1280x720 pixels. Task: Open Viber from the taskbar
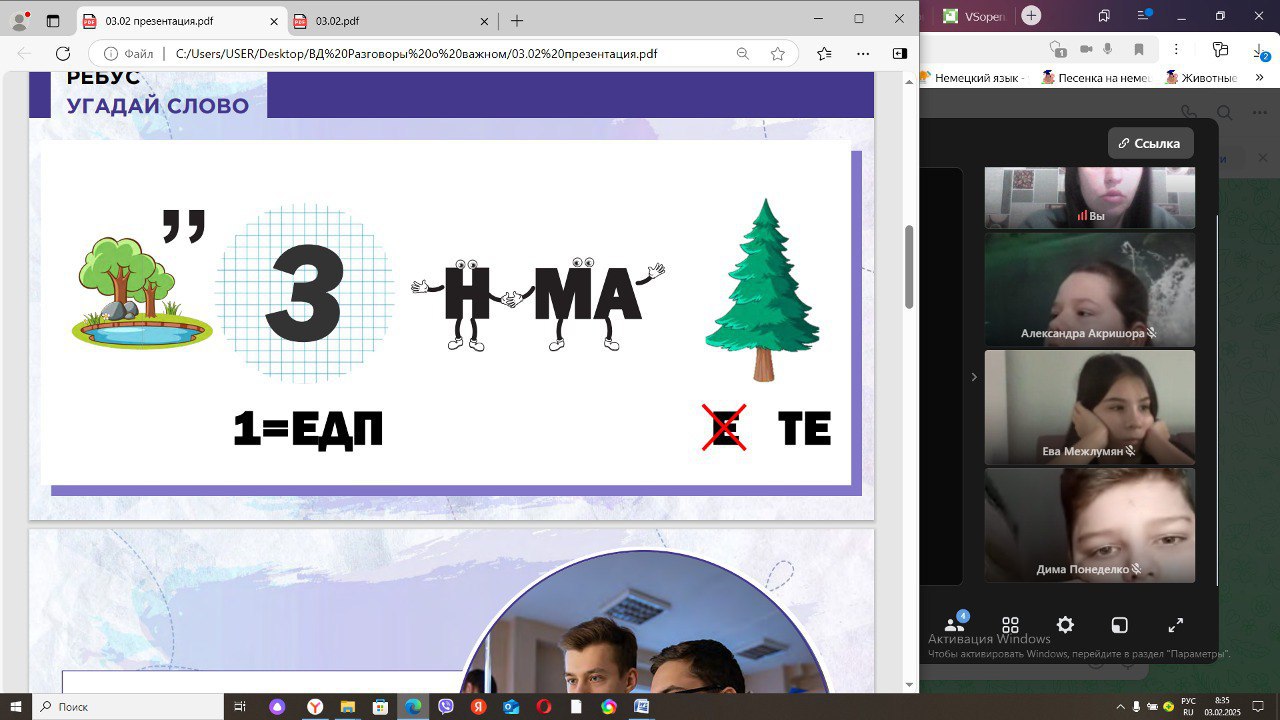coord(446,706)
